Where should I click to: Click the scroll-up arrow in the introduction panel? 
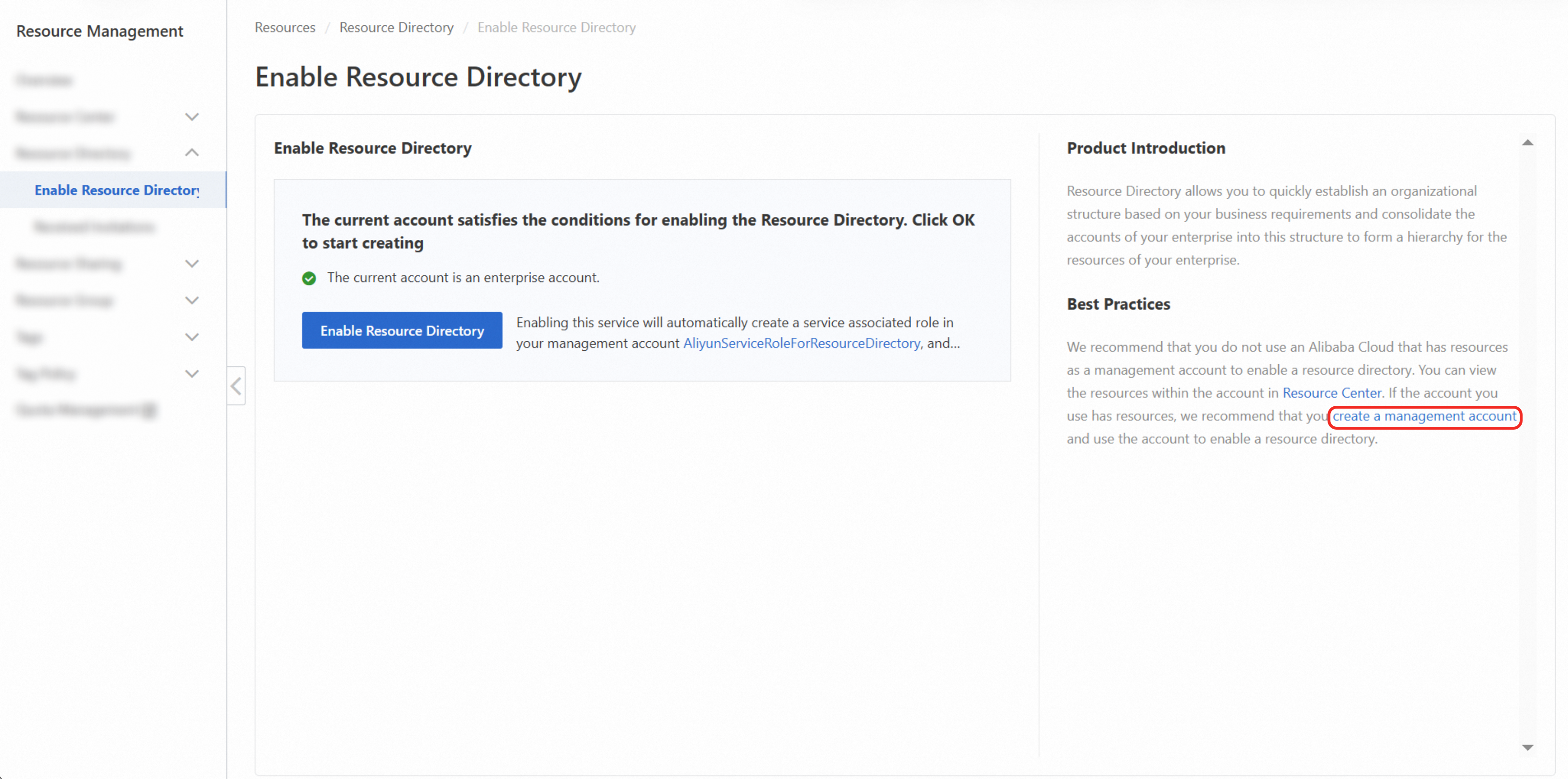[1527, 143]
